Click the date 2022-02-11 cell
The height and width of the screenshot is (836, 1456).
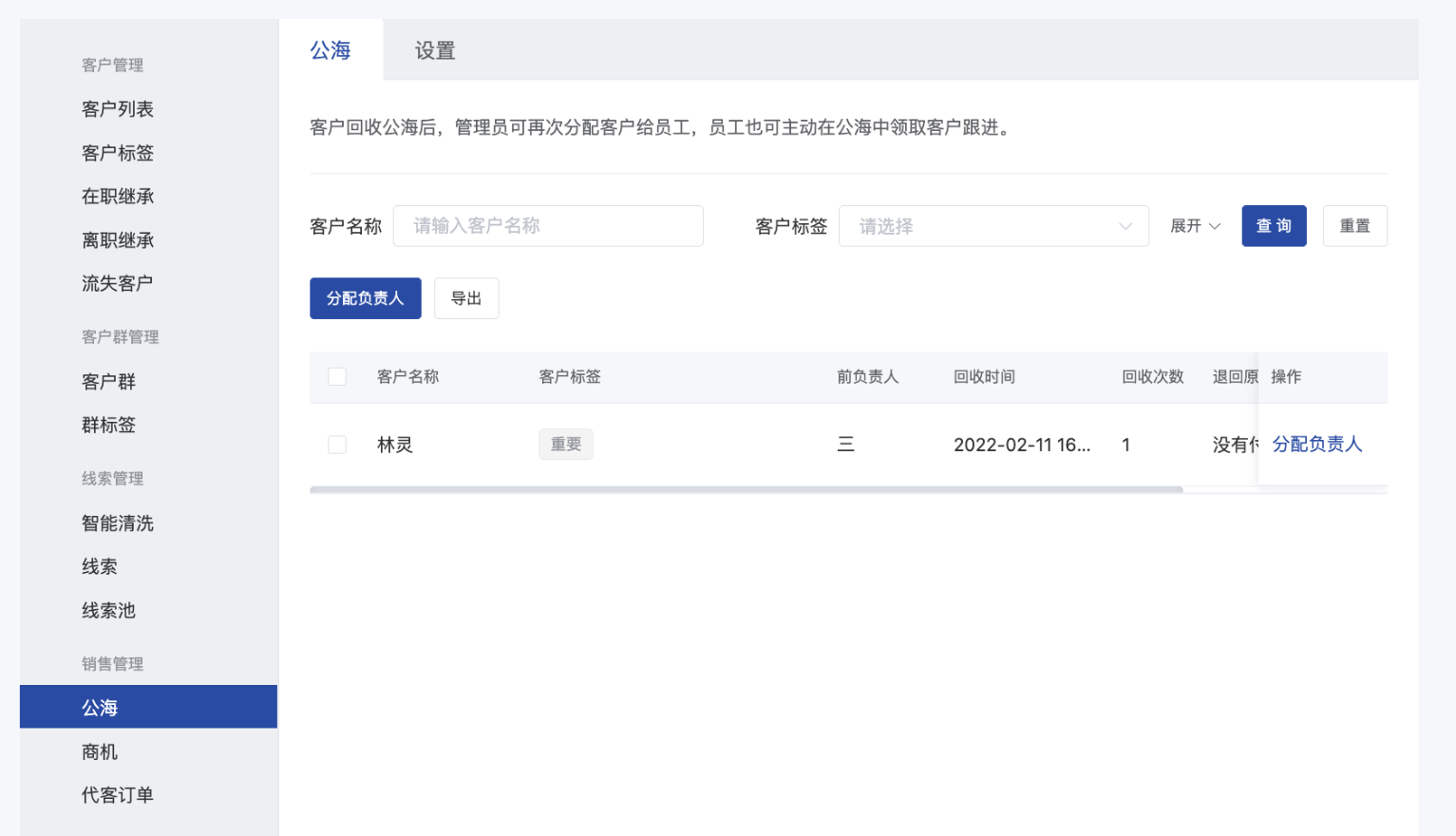(x=1022, y=445)
